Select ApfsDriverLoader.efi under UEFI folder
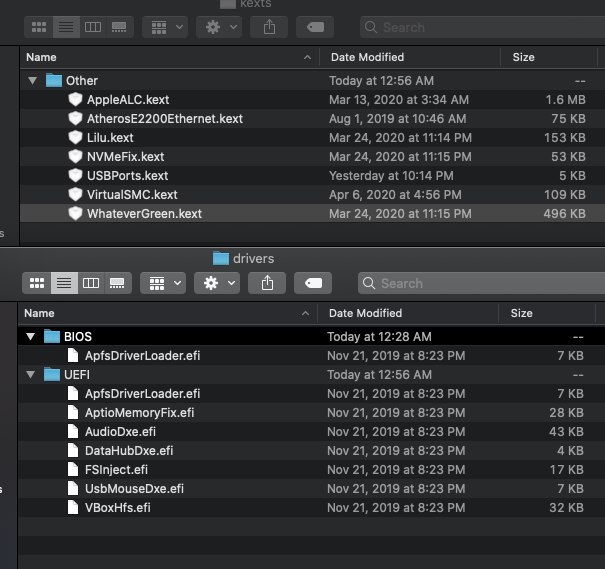The image size is (605, 569). point(311,393)
